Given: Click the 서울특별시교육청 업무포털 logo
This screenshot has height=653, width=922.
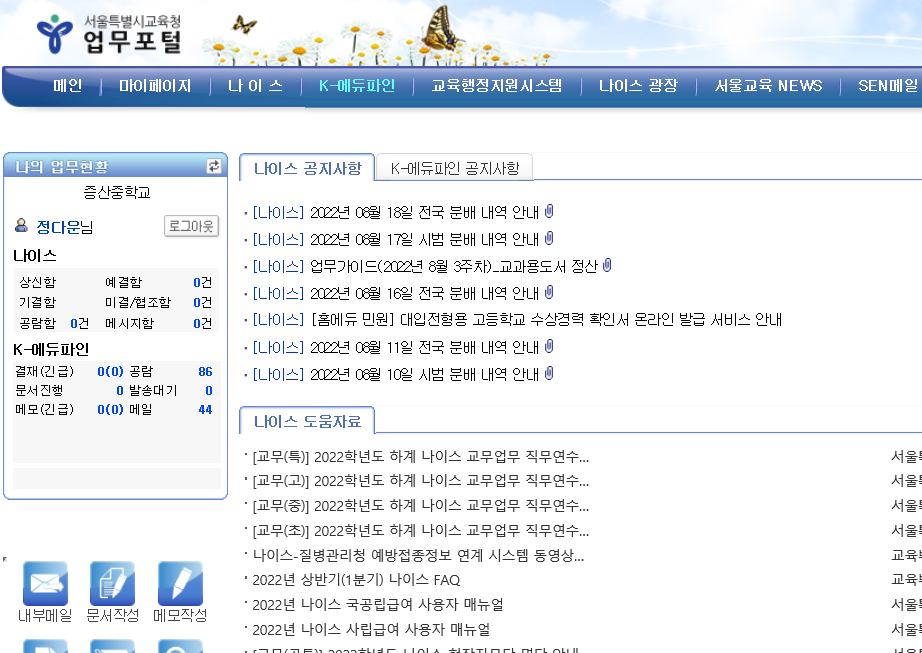Looking at the screenshot, I should (x=109, y=34).
